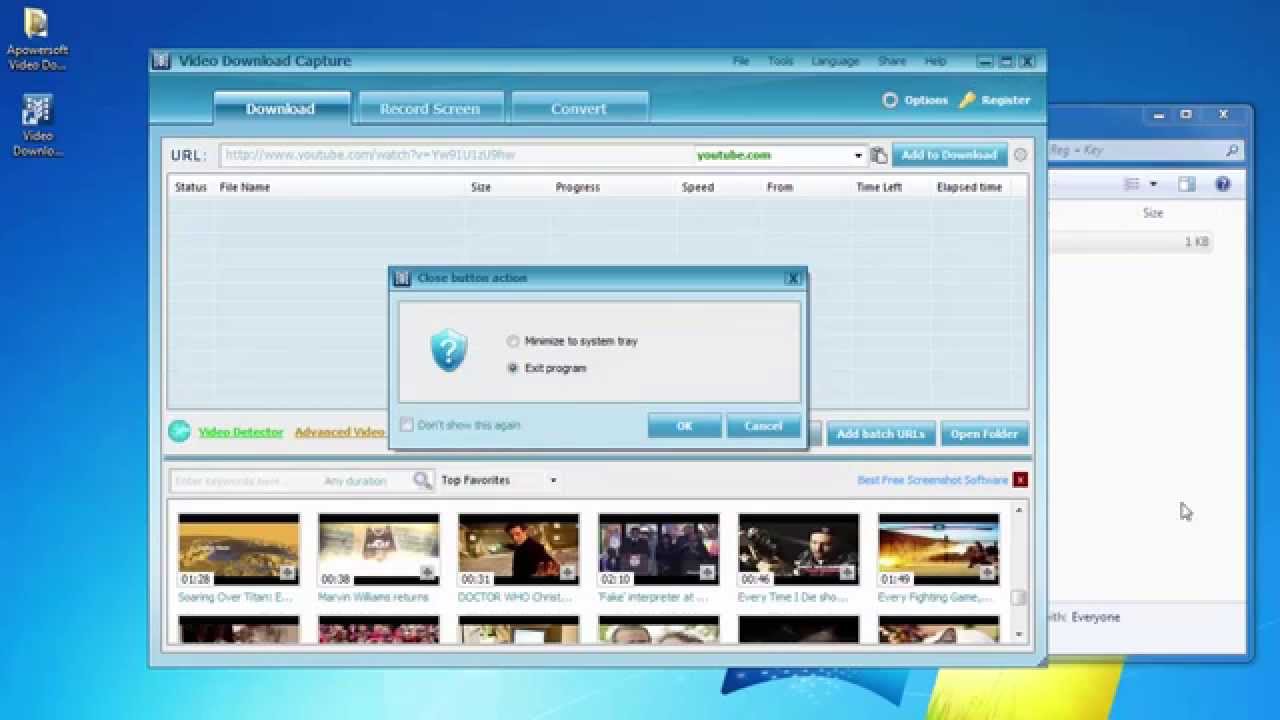Click the change view icon in Explorer window
This screenshot has width=1280, height=720.
1132,184
